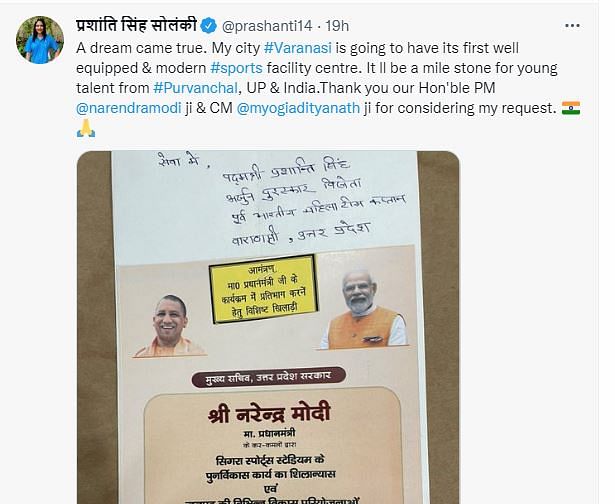Open the attached invitation card image
Viewport: 615px width, 504px height.
(x=268, y=327)
